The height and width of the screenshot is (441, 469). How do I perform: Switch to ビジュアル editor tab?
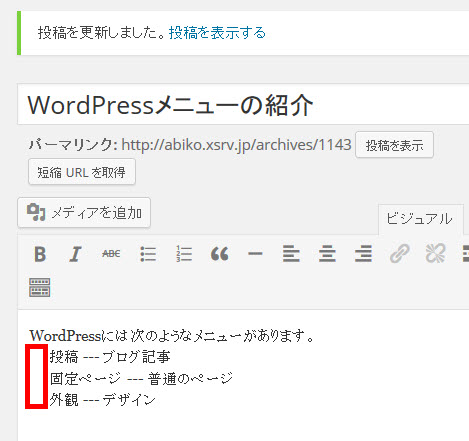(420, 219)
